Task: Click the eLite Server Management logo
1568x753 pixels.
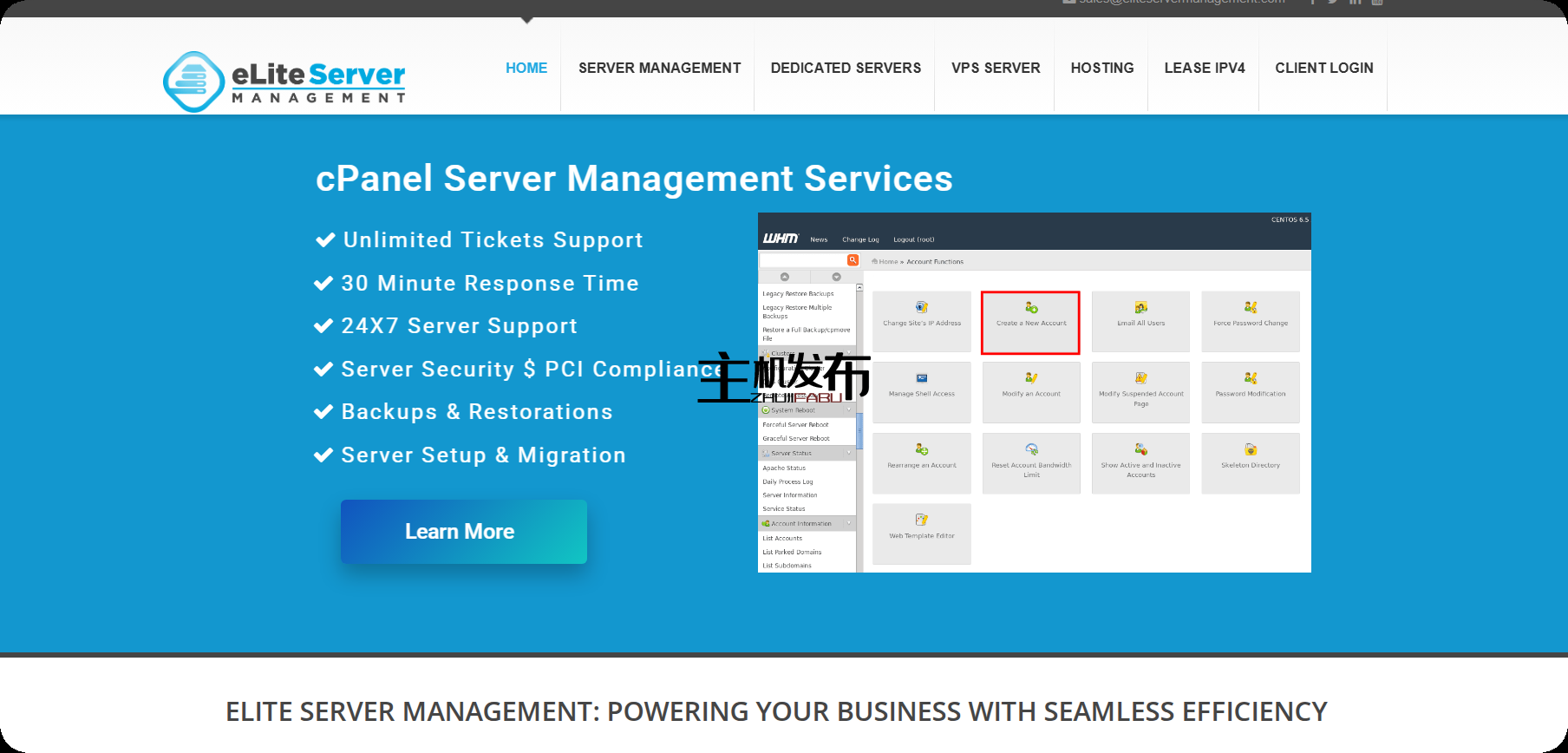Action: [284, 82]
